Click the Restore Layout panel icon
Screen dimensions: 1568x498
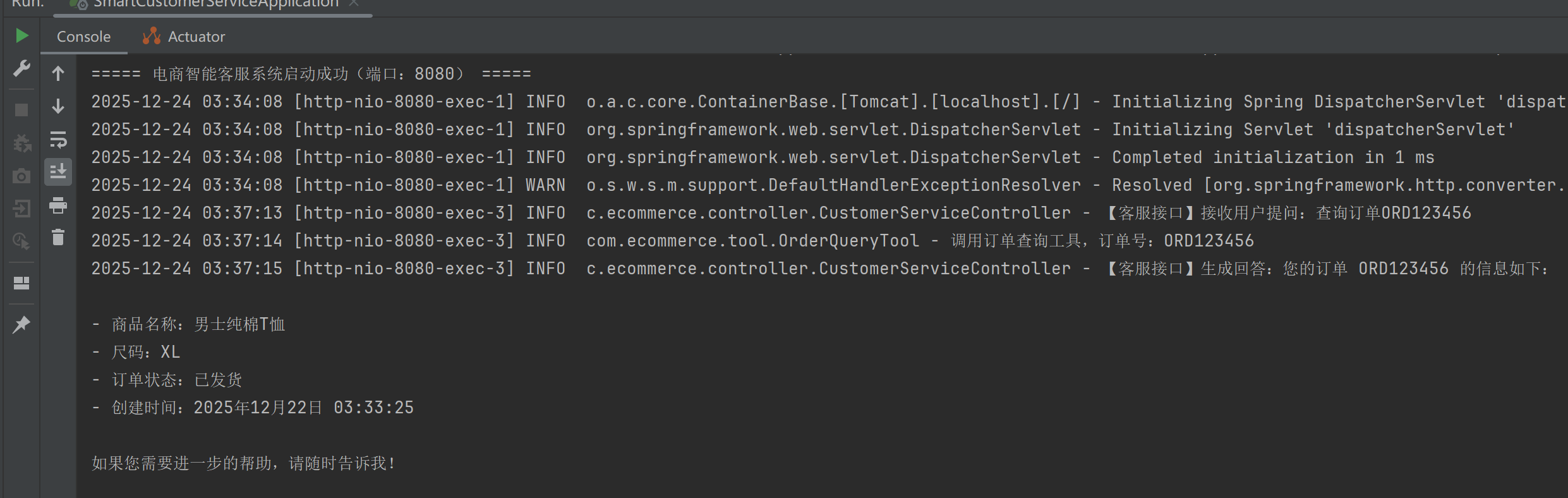21,283
